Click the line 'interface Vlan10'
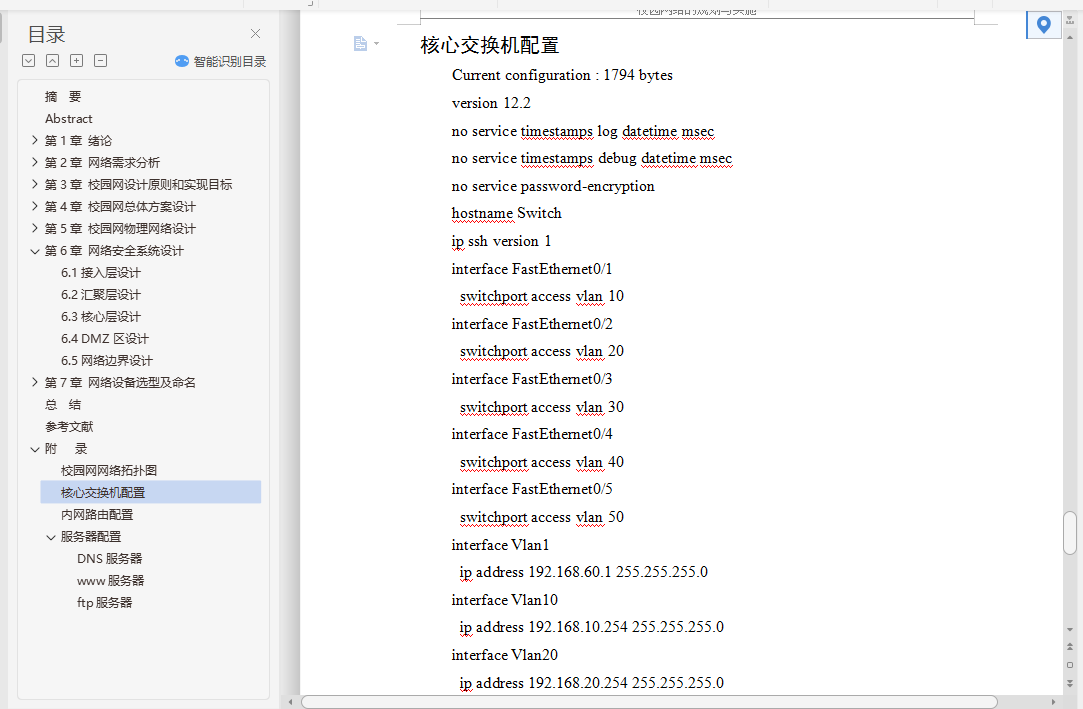 click(504, 600)
